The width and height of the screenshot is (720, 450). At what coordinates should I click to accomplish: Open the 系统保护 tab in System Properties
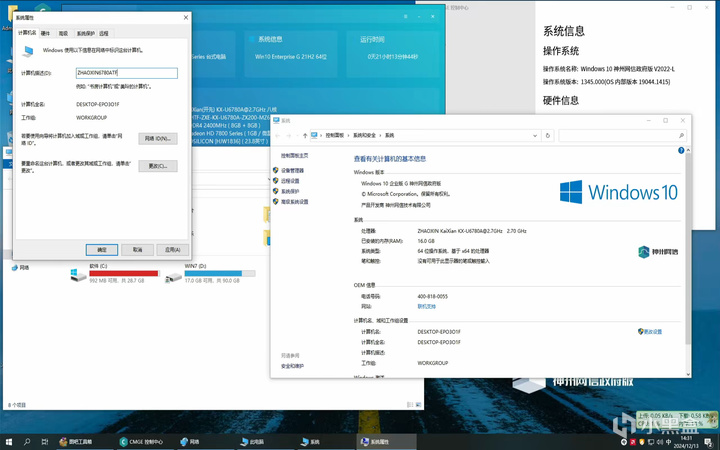tap(85, 33)
